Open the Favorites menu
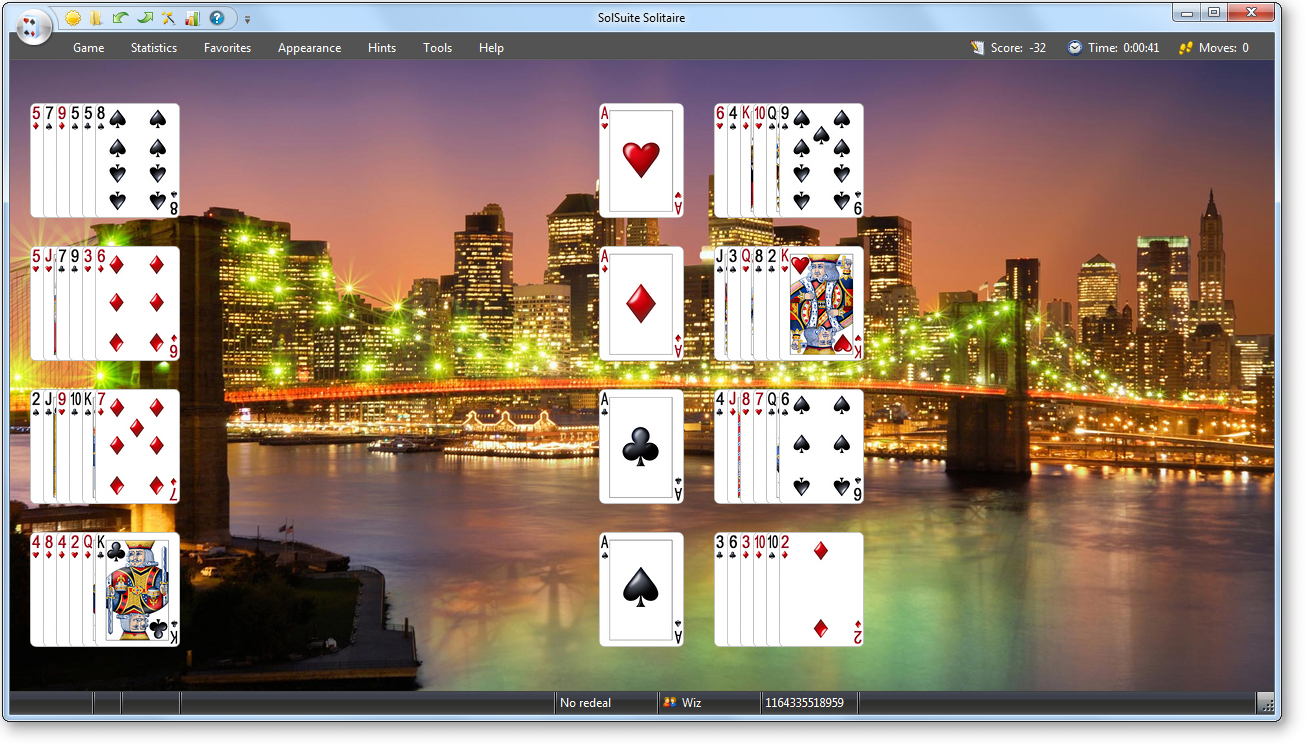The image size is (1309, 746). coord(227,48)
